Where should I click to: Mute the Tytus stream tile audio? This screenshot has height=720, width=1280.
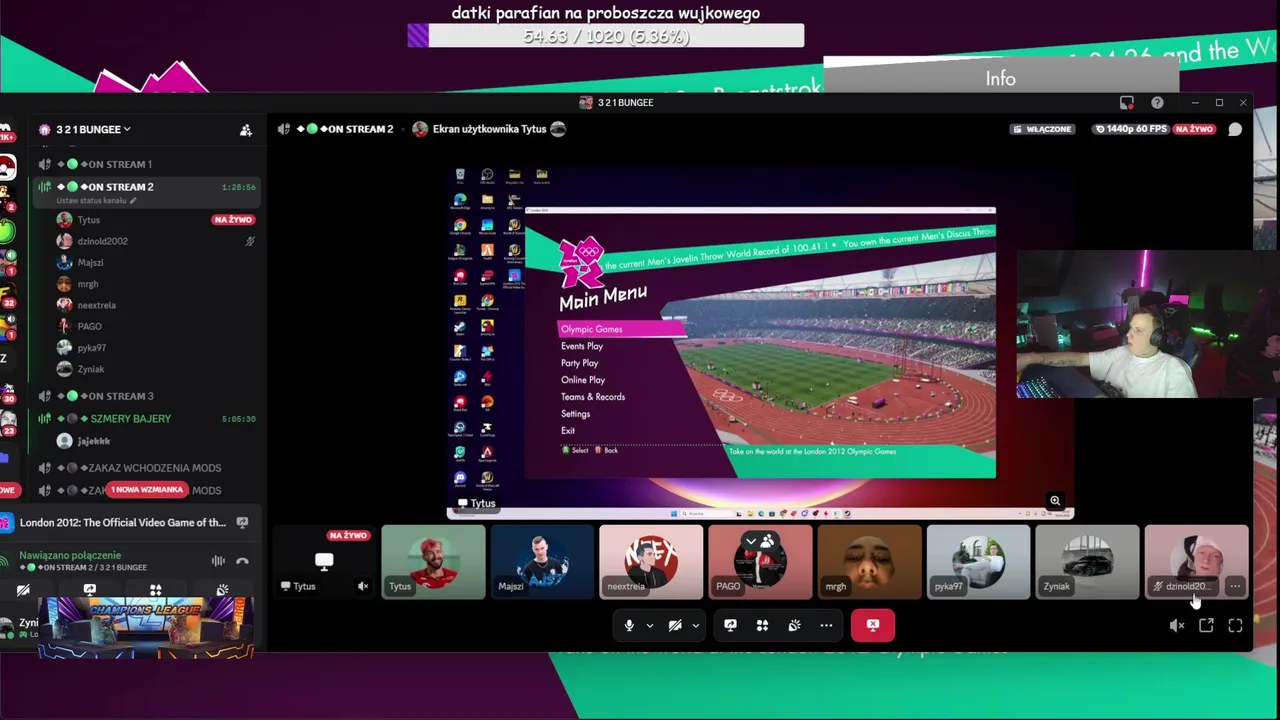click(363, 586)
